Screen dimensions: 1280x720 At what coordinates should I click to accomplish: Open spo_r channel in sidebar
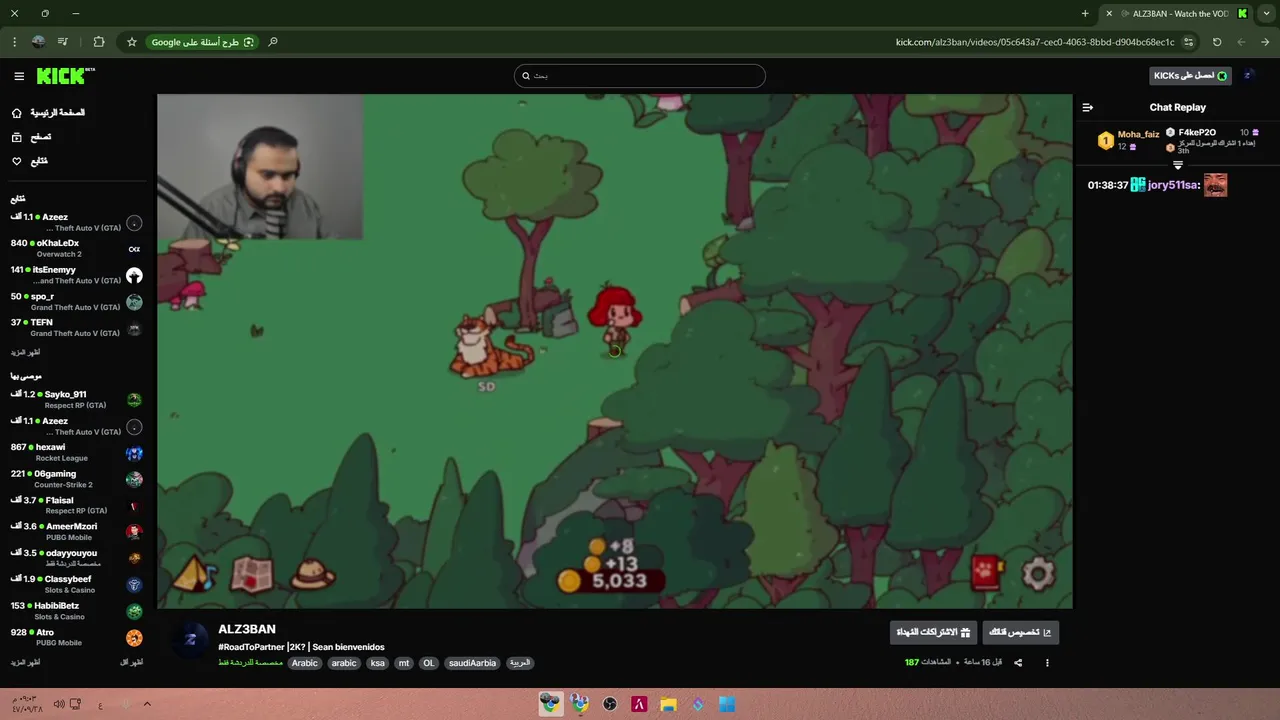(76, 301)
